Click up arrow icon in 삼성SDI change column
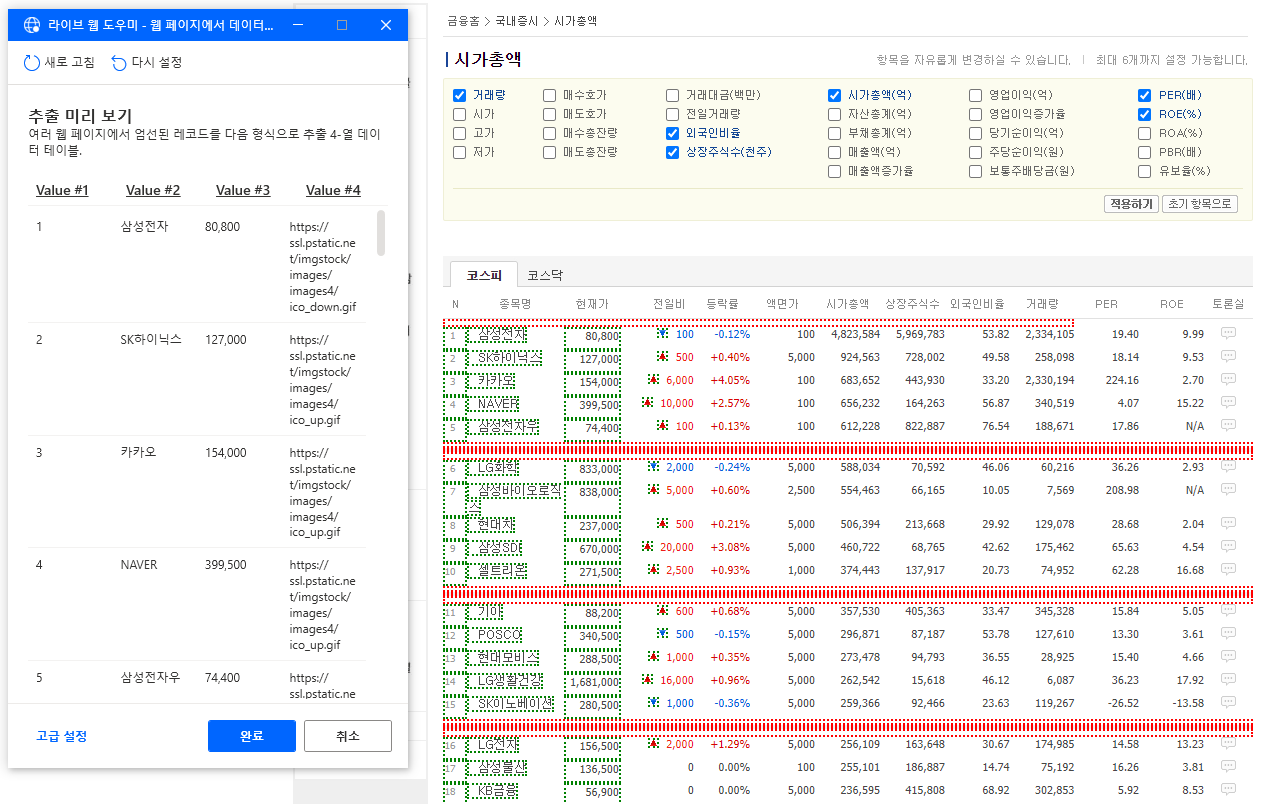This screenshot has height=804, width=1272. (647, 546)
